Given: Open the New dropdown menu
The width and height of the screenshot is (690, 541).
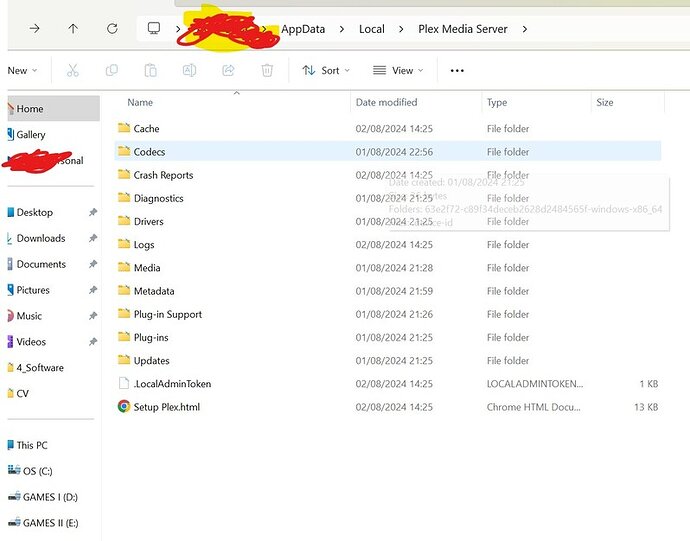Looking at the screenshot, I should [x=22, y=70].
